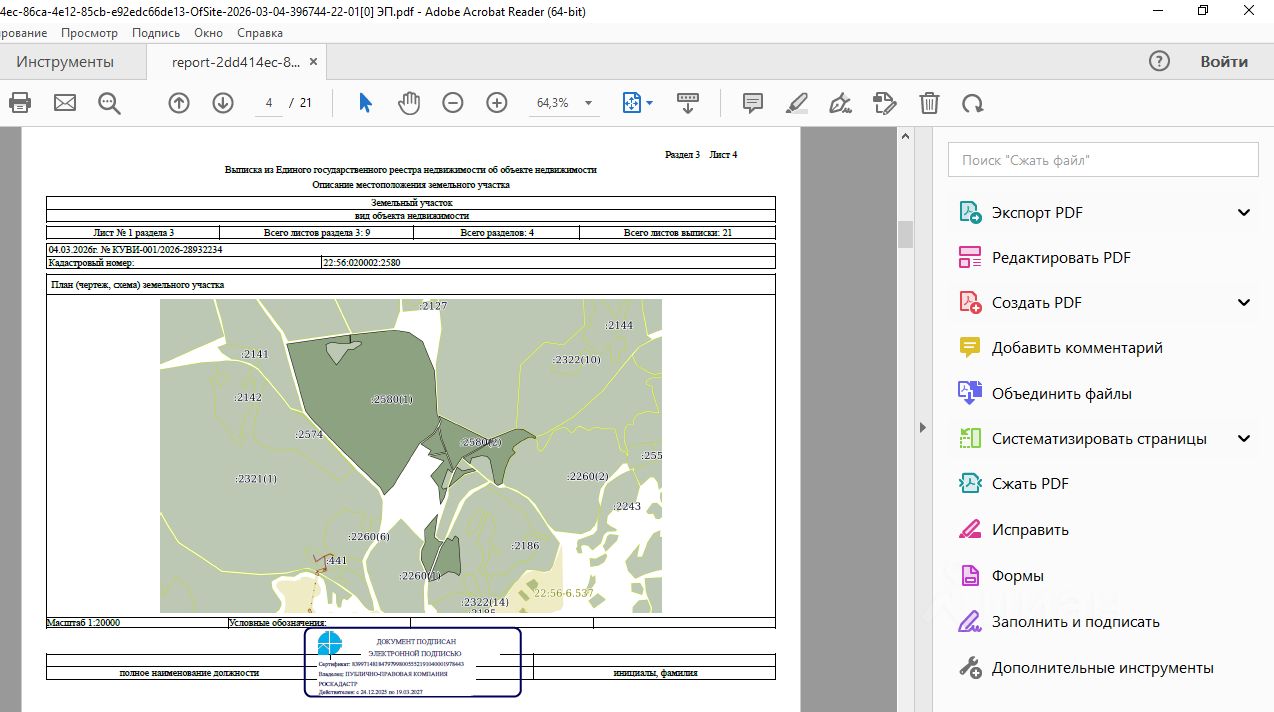The height and width of the screenshot is (712, 1274).
Task: Click the Войти sign-in button
Action: [1224, 62]
